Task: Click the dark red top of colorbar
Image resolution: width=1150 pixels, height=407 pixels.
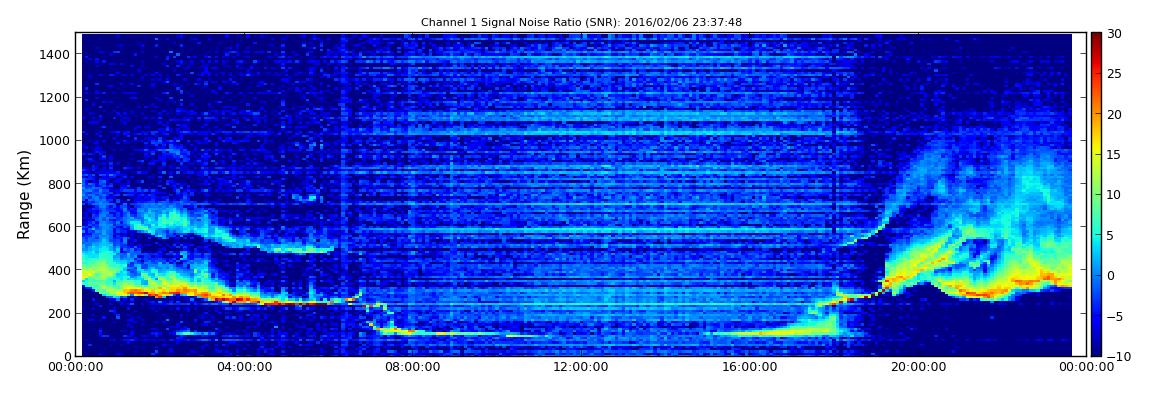Action: click(1096, 38)
